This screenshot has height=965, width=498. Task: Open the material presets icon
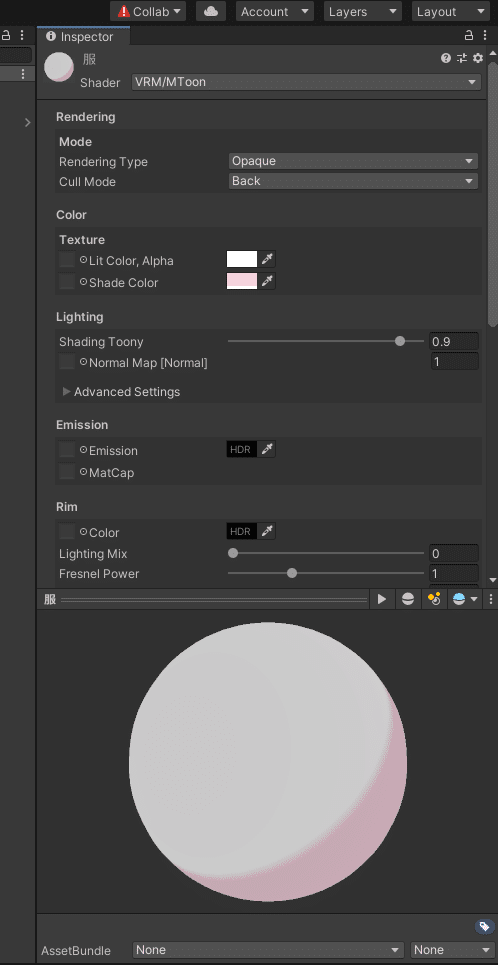[462, 58]
